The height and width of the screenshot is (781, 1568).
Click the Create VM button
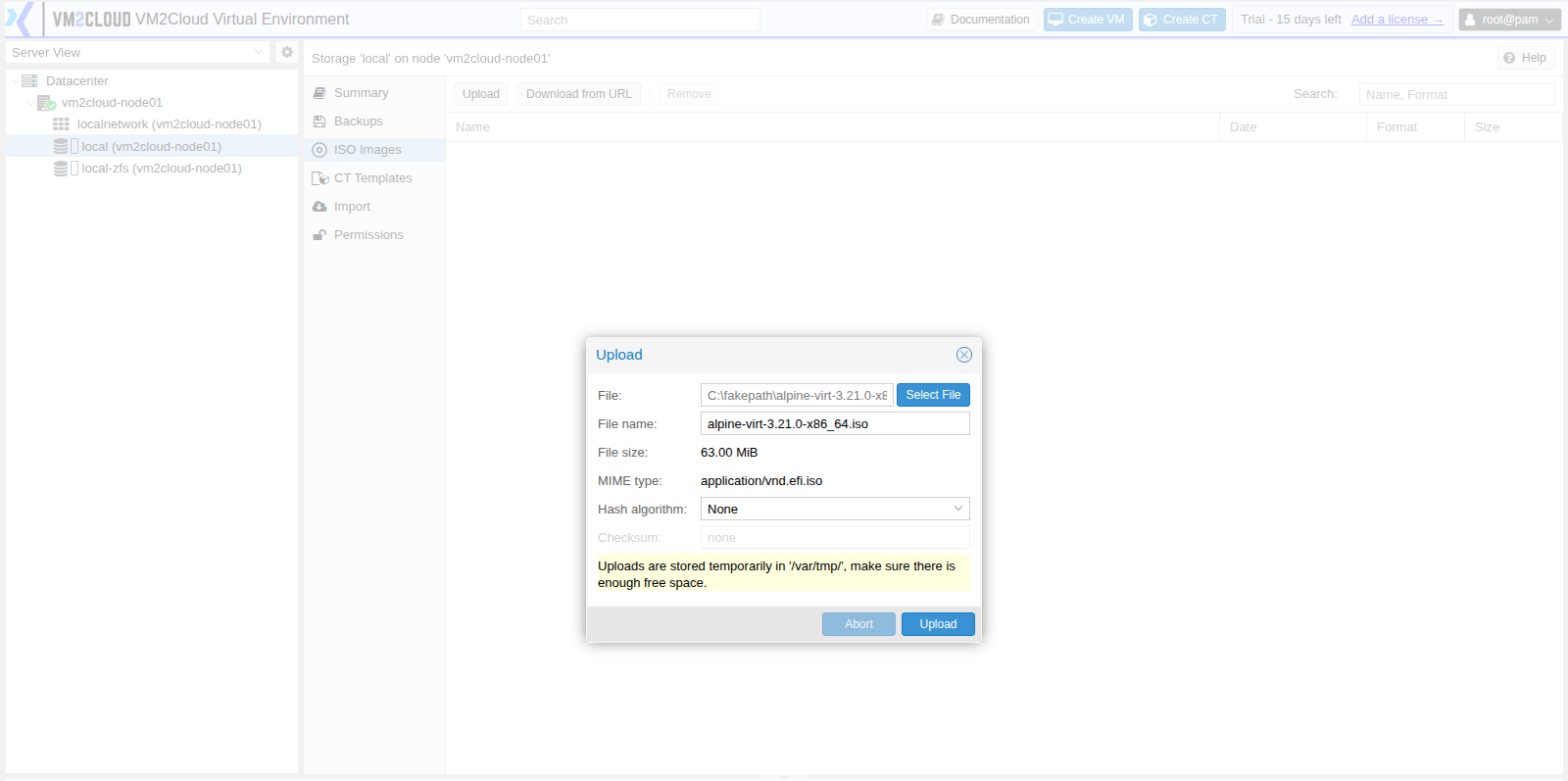click(1088, 20)
